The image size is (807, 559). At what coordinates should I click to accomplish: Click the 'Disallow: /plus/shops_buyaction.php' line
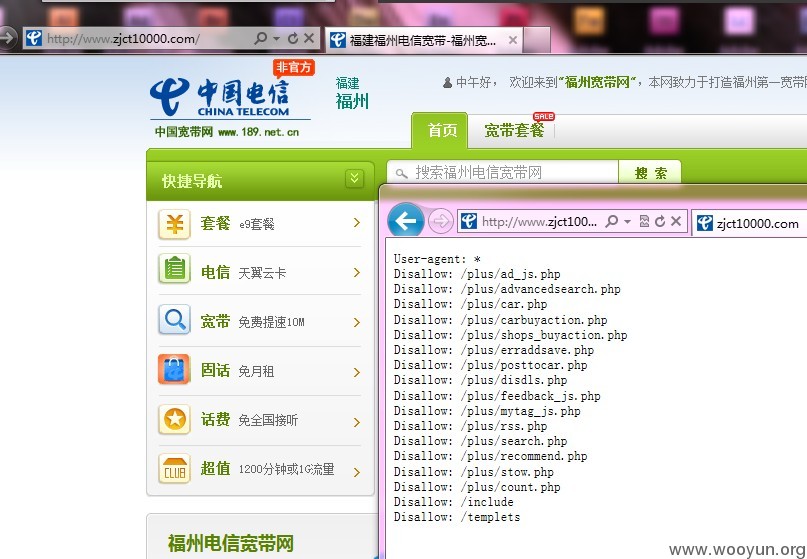tap(511, 335)
